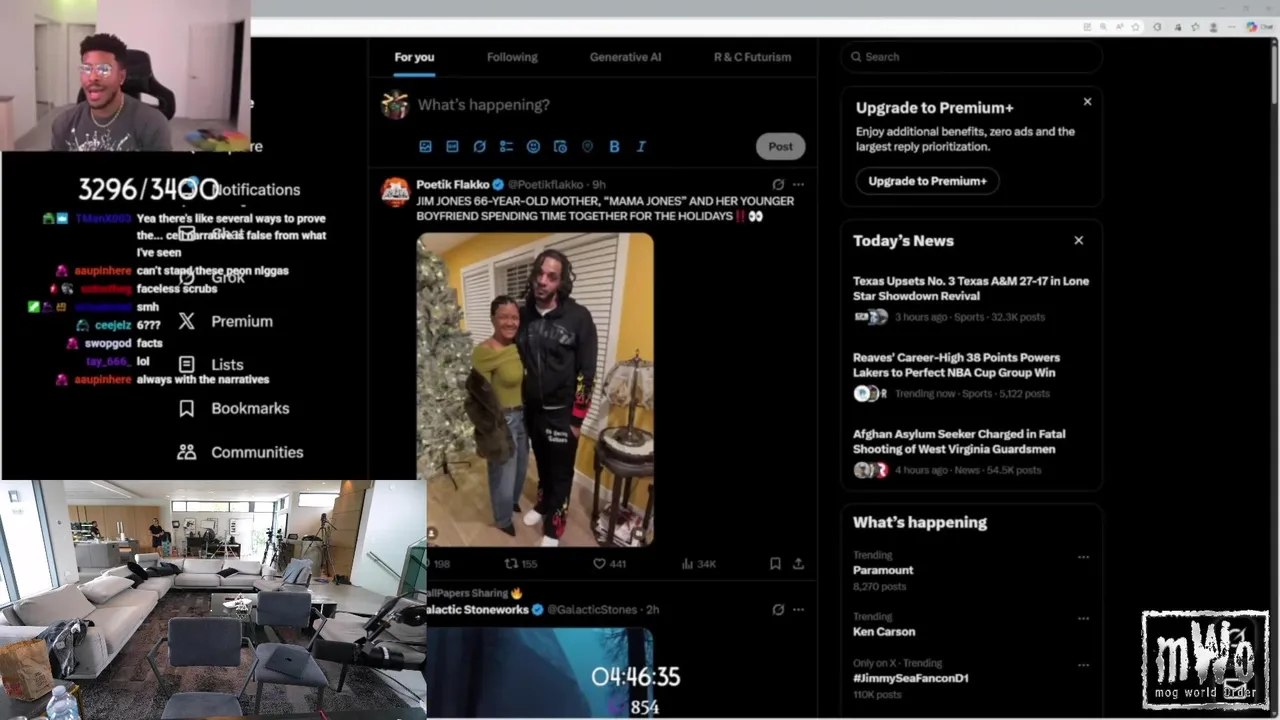Open Lists in the sidebar

pyautogui.click(x=227, y=365)
